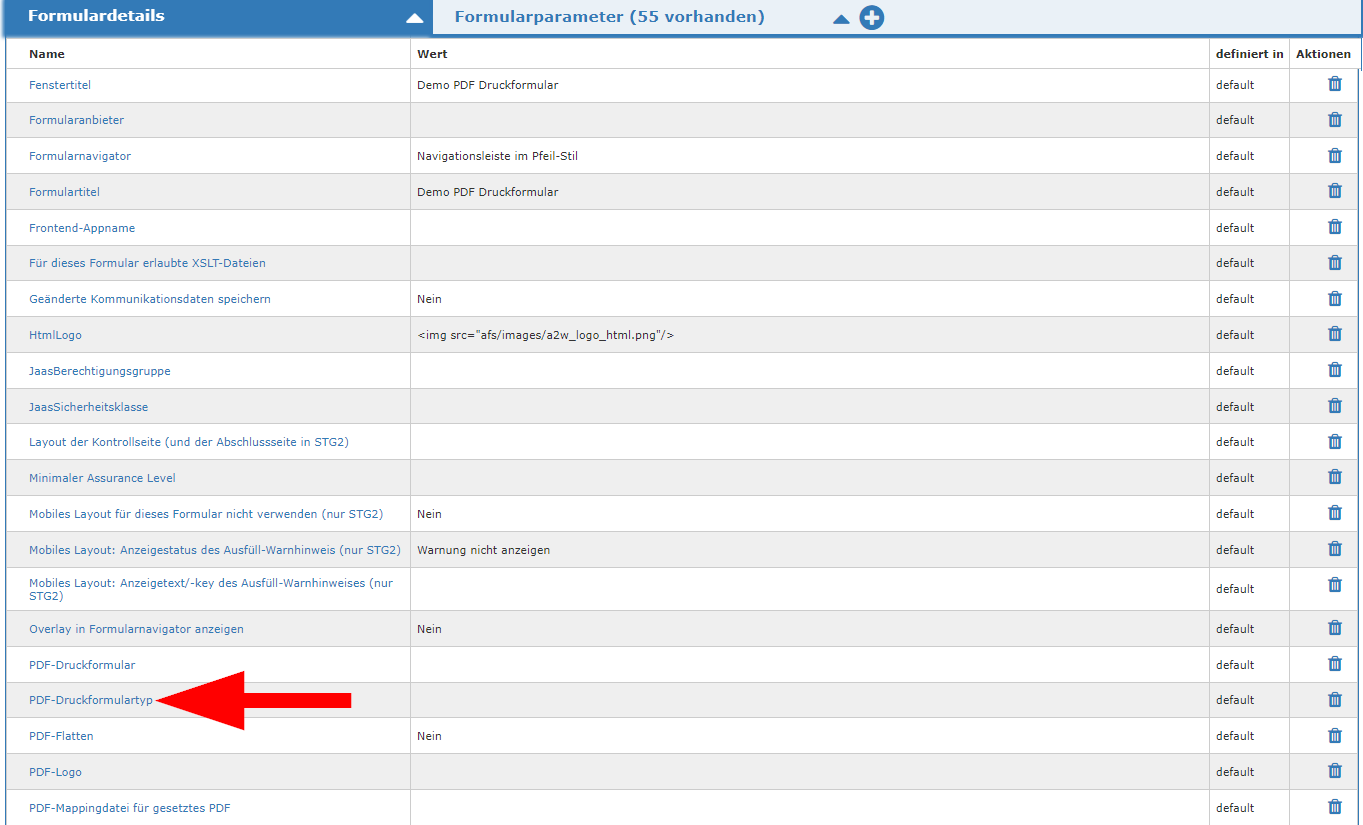Viewport: 1363px width, 825px height.
Task: Open Mobiles Layout nicht verwenden link
Action: [206, 514]
